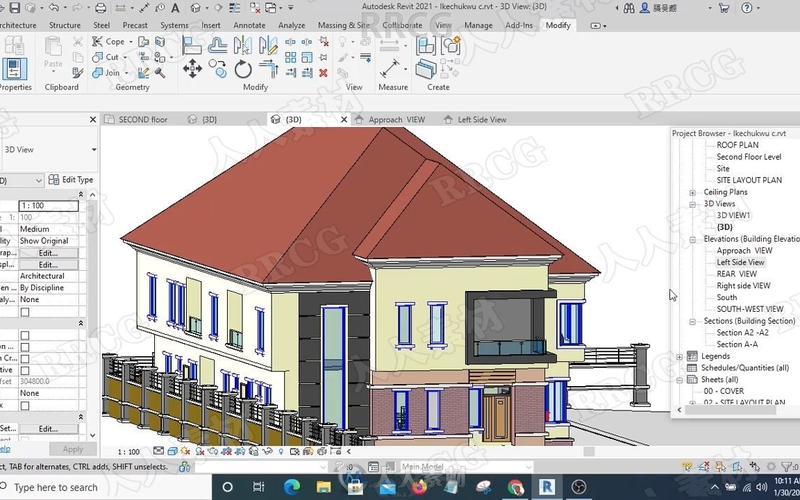Click the Join geometry tool
Viewport: 800px width, 500px height.
106,72
